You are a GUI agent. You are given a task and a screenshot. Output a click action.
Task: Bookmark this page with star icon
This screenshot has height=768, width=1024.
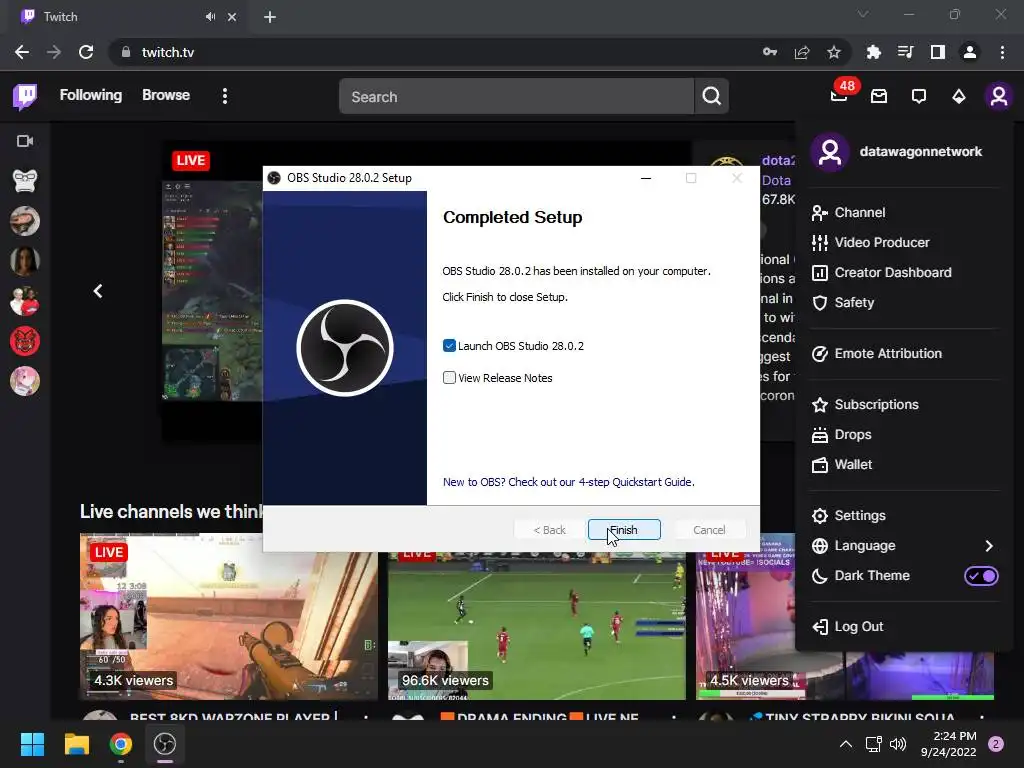pos(834,52)
